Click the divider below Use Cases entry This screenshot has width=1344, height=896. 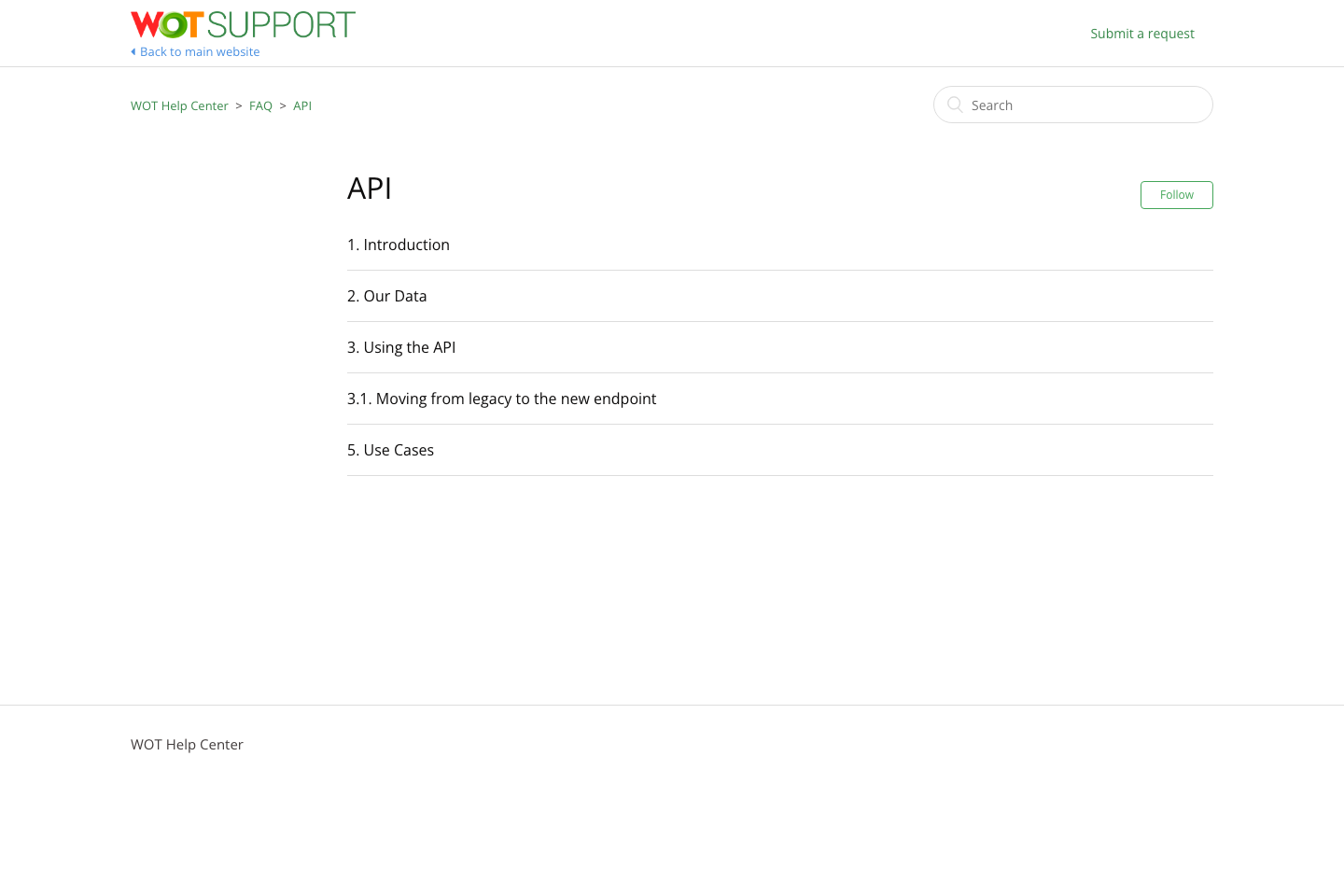click(x=780, y=475)
